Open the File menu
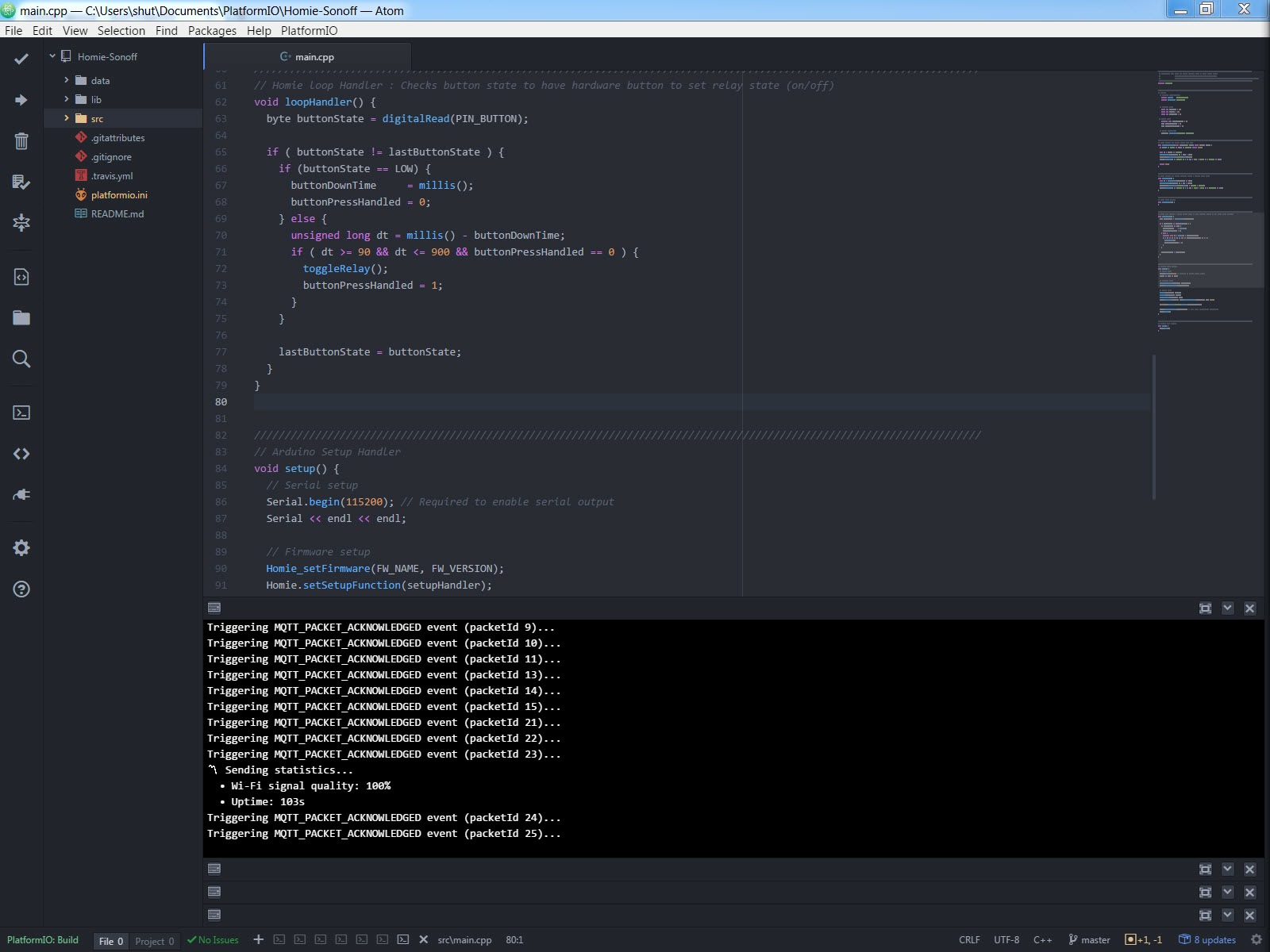 tap(13, 30)
